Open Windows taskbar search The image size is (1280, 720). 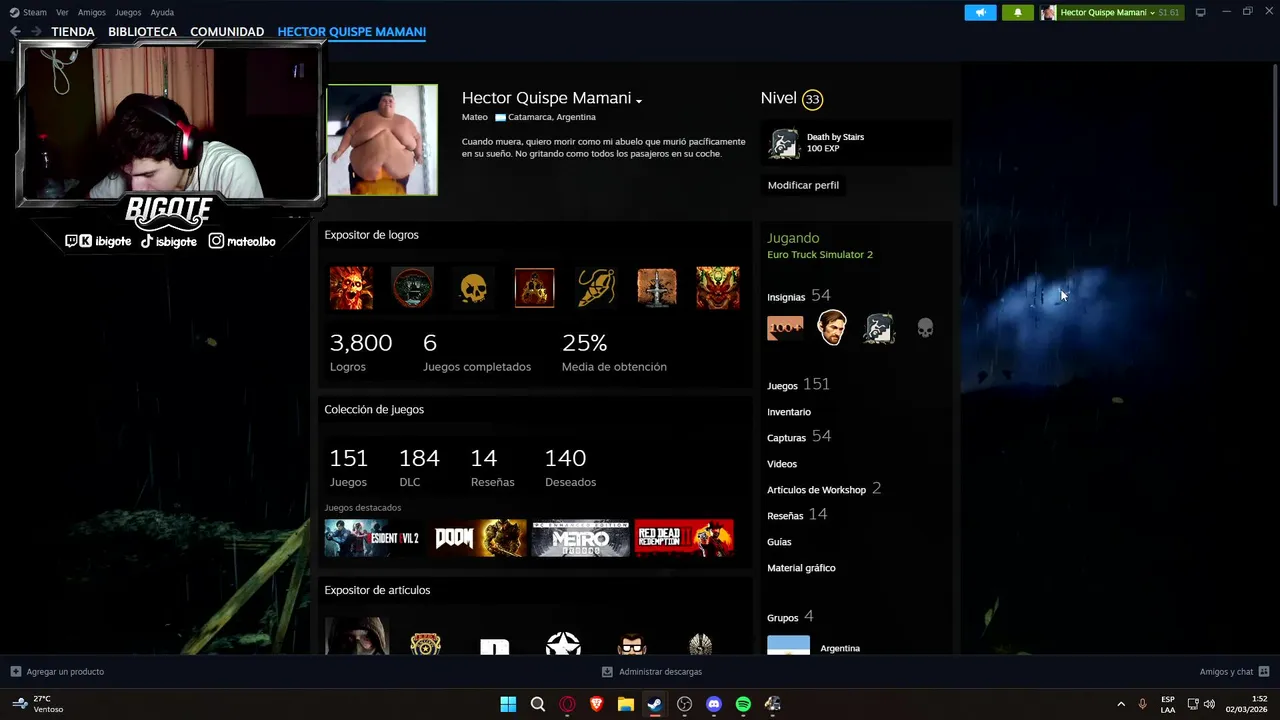pos(538,704)
